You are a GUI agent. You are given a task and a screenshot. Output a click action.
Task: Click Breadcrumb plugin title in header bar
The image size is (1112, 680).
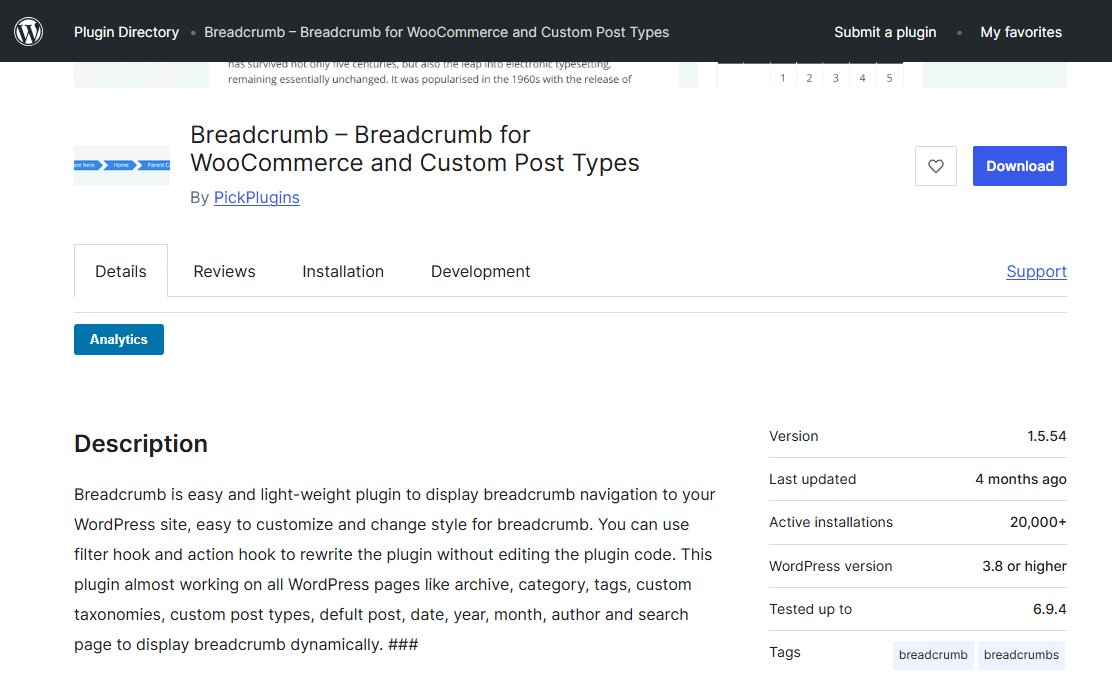(x=436, y=32)
